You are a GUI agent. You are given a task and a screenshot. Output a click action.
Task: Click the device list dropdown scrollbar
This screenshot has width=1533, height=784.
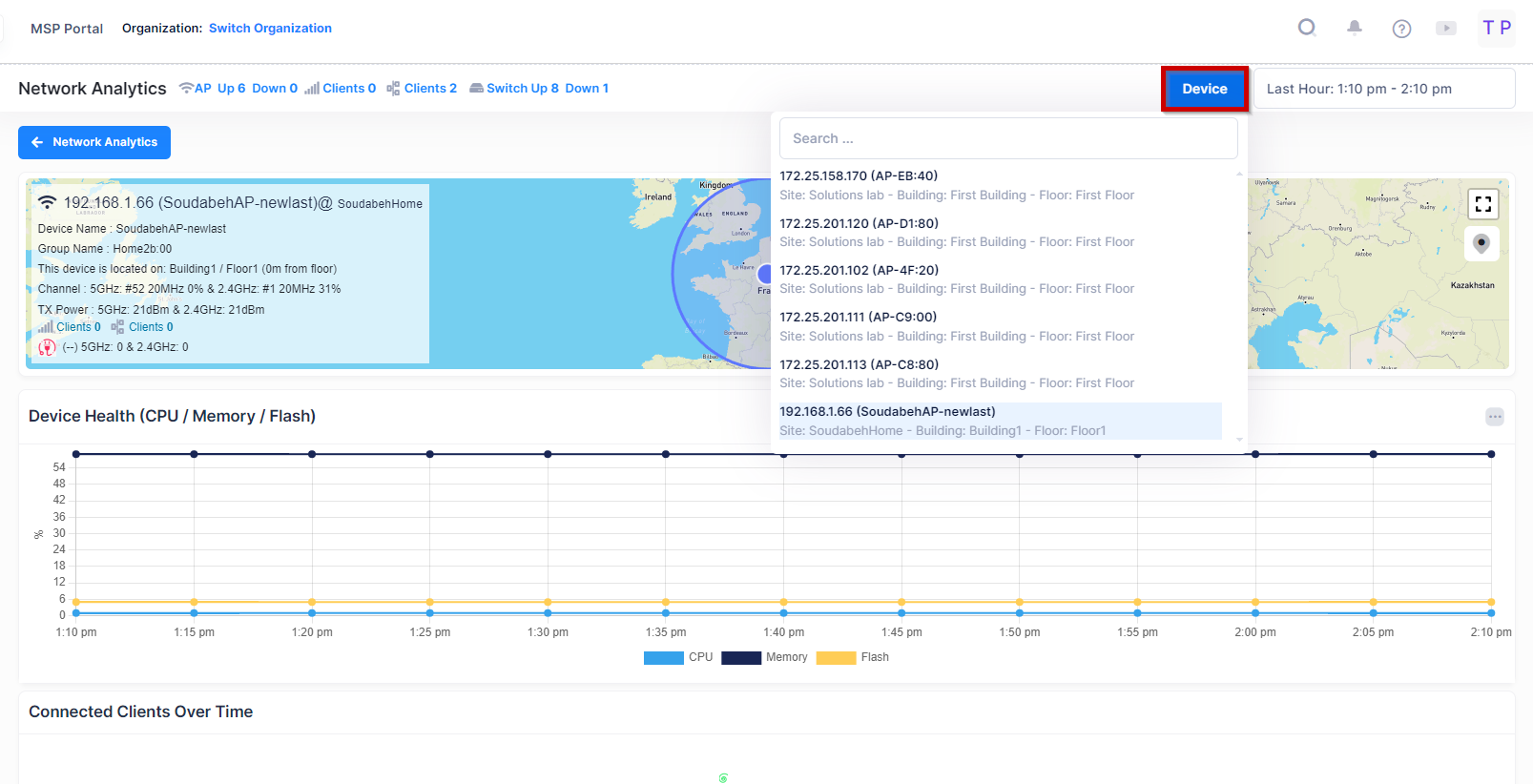point(1240,306)
